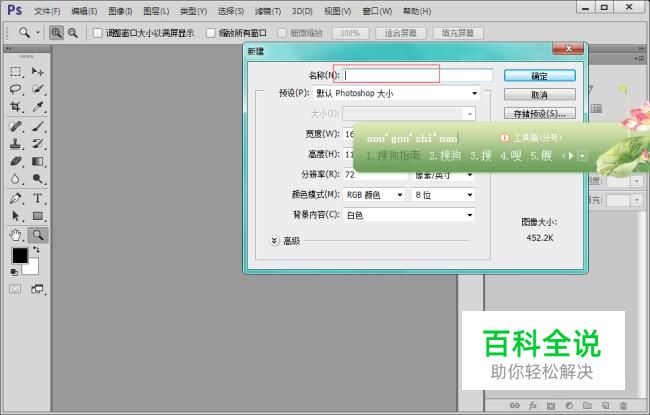Select the Horizontal Type tool
The image size is (650, 415).
coord(38,198)
